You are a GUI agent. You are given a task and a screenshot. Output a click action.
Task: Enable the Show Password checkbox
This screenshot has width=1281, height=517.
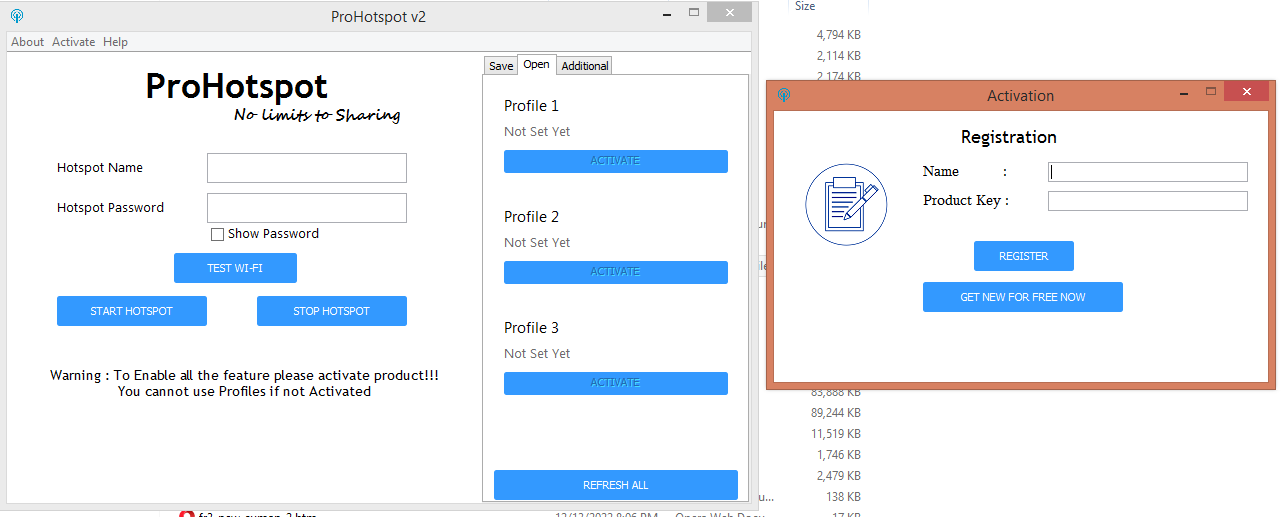point(217,234)
